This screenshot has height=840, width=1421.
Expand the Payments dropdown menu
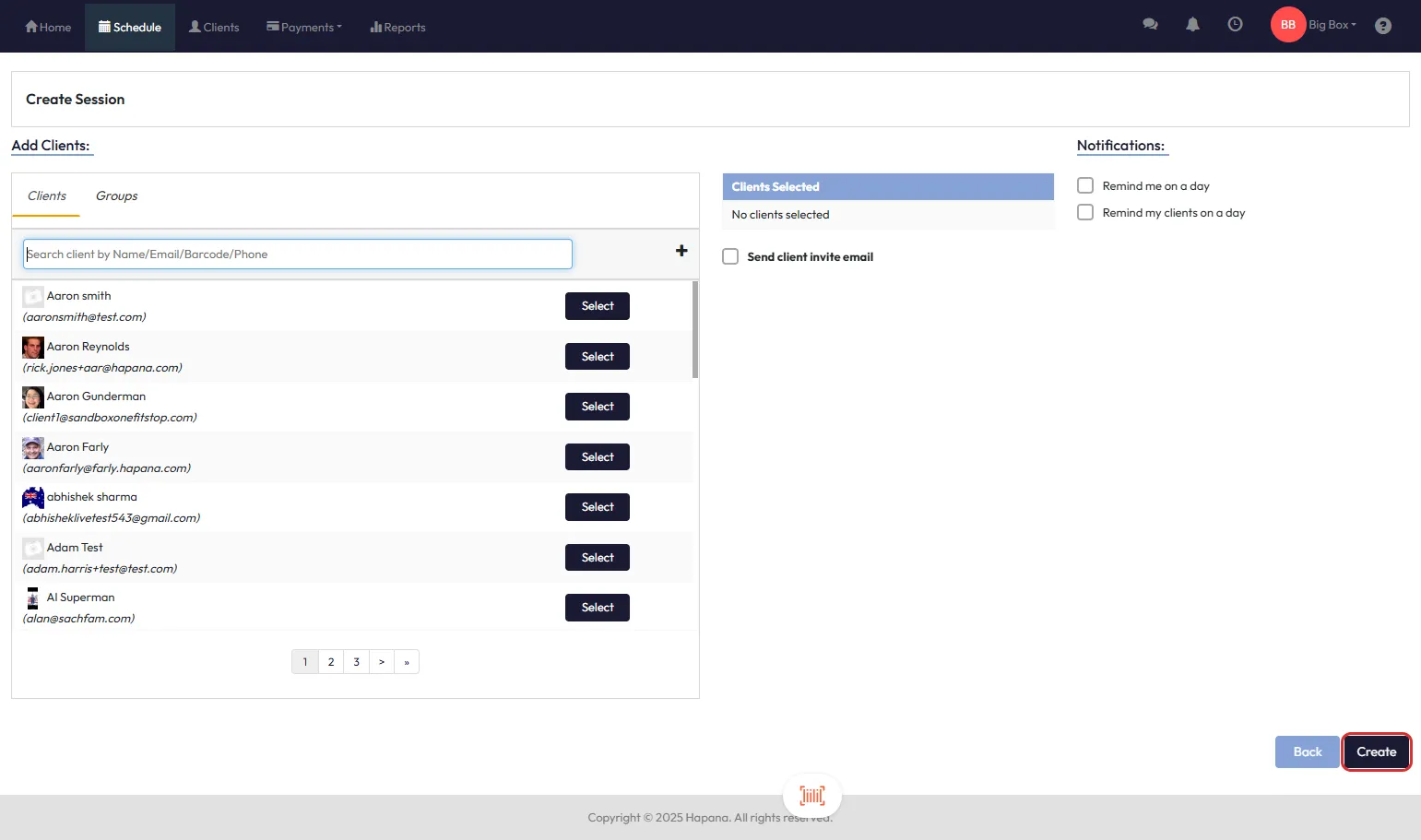pos(304,27)
